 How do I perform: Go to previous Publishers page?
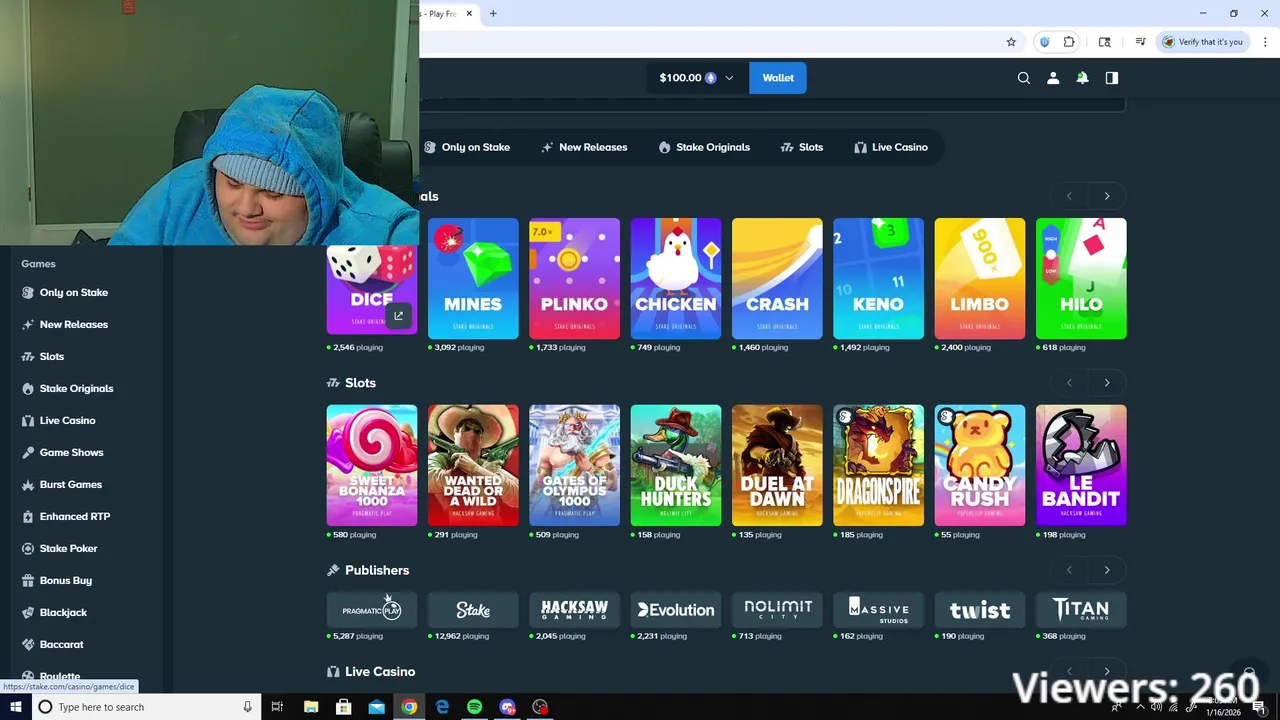1069,570
